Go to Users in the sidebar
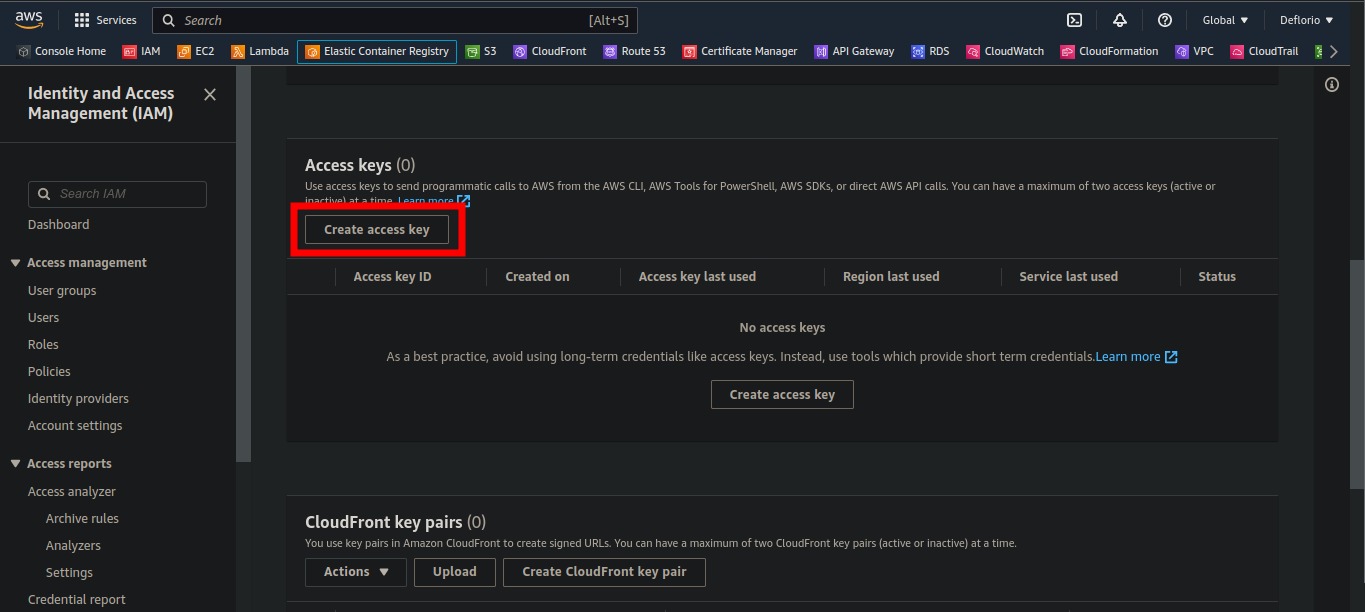The width and height of the screenshot is (1365, 612). (43, 317)
